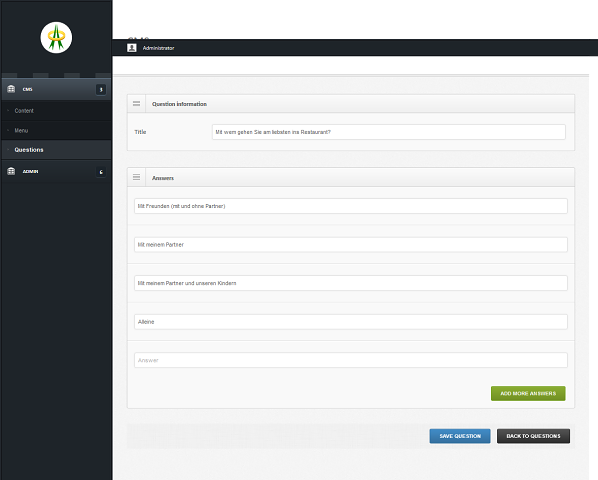Click the Add More Answers button
This screenshot has height=480, width=598.
click(528, 393)
